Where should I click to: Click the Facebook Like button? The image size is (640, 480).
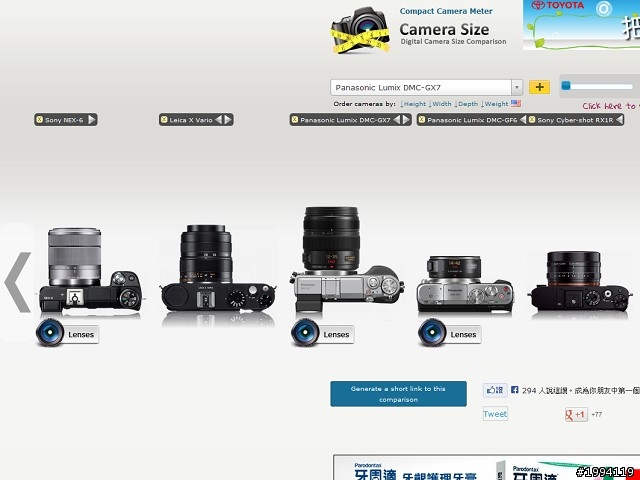click(495, 390)
